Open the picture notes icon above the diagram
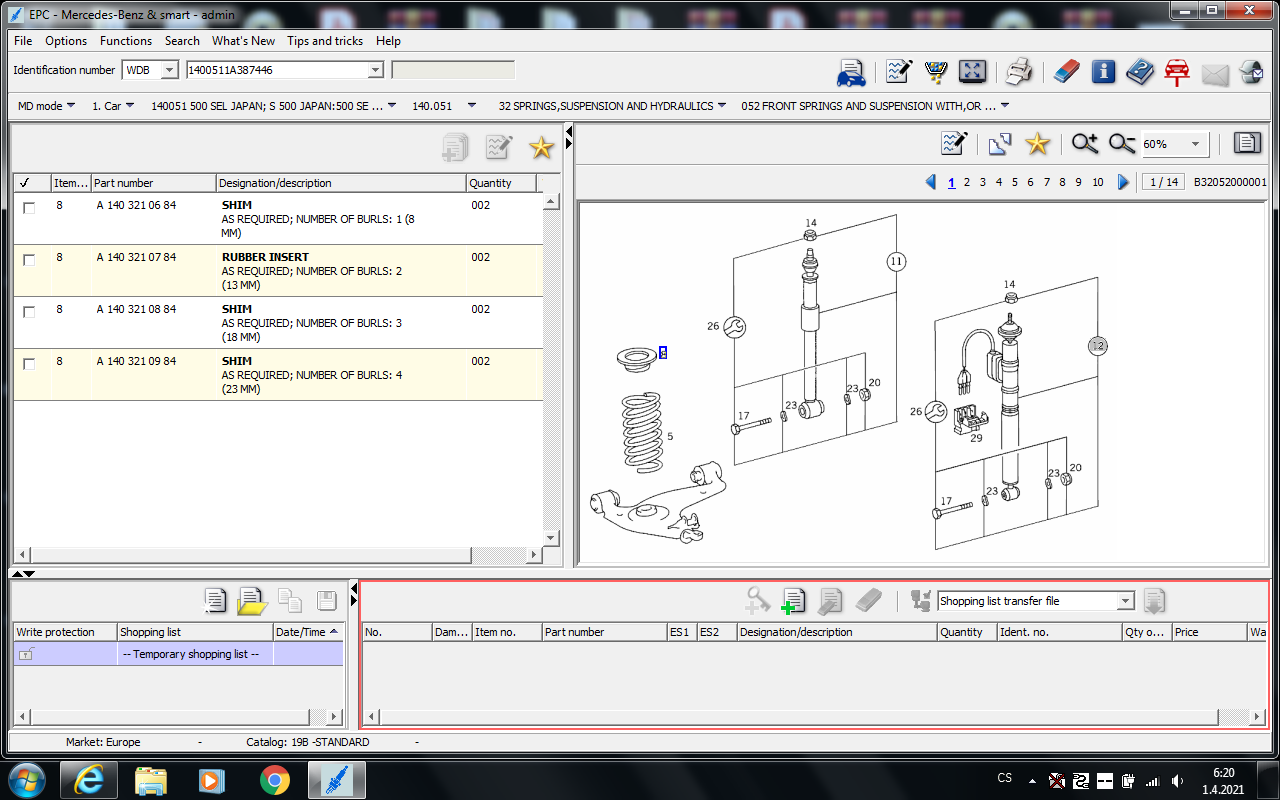This screenshot has height=800, width=1280. tap(955, 144)
